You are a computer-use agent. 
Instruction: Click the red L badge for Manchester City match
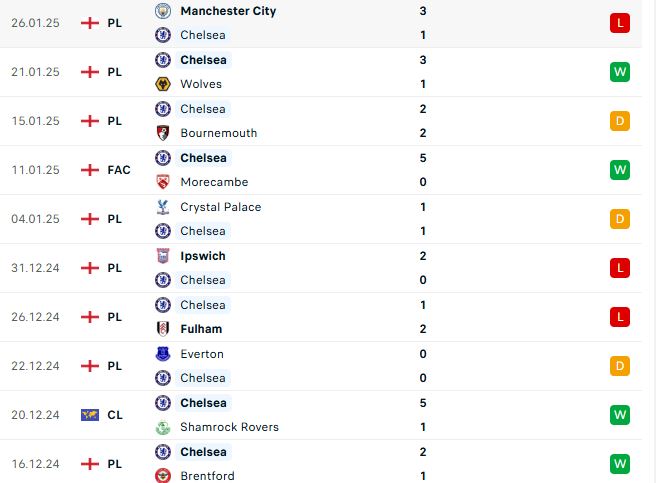620,23
